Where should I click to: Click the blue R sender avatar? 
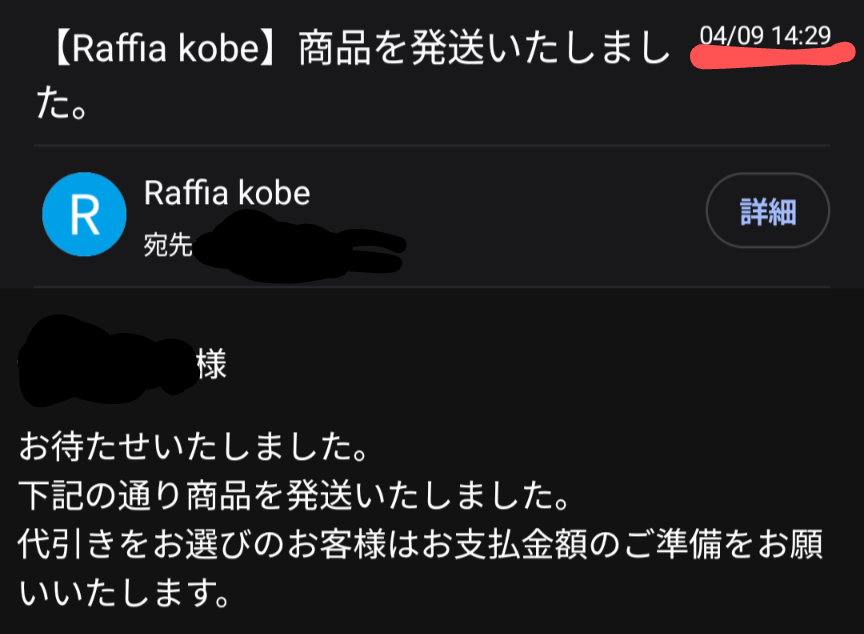(84, 214)
